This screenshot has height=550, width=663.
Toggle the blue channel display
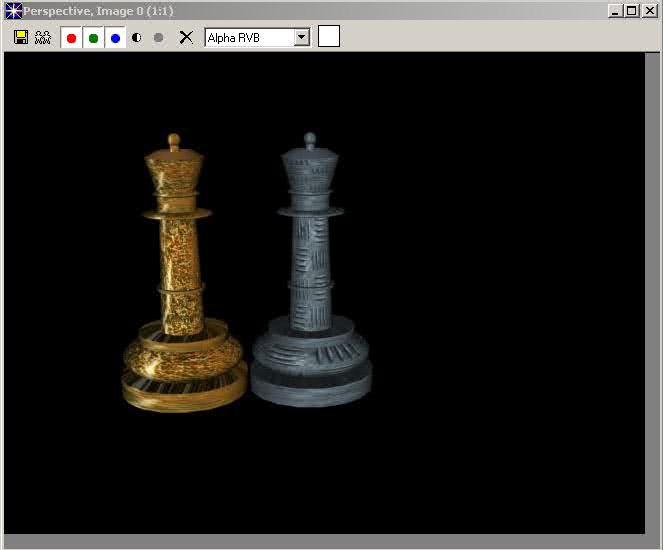tap(115, 38)
